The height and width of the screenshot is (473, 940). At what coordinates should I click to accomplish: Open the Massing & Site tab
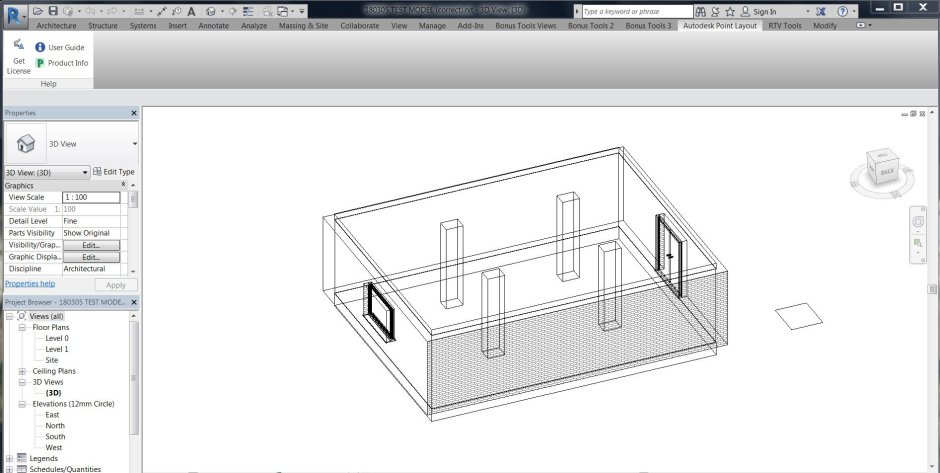(303, 26)
